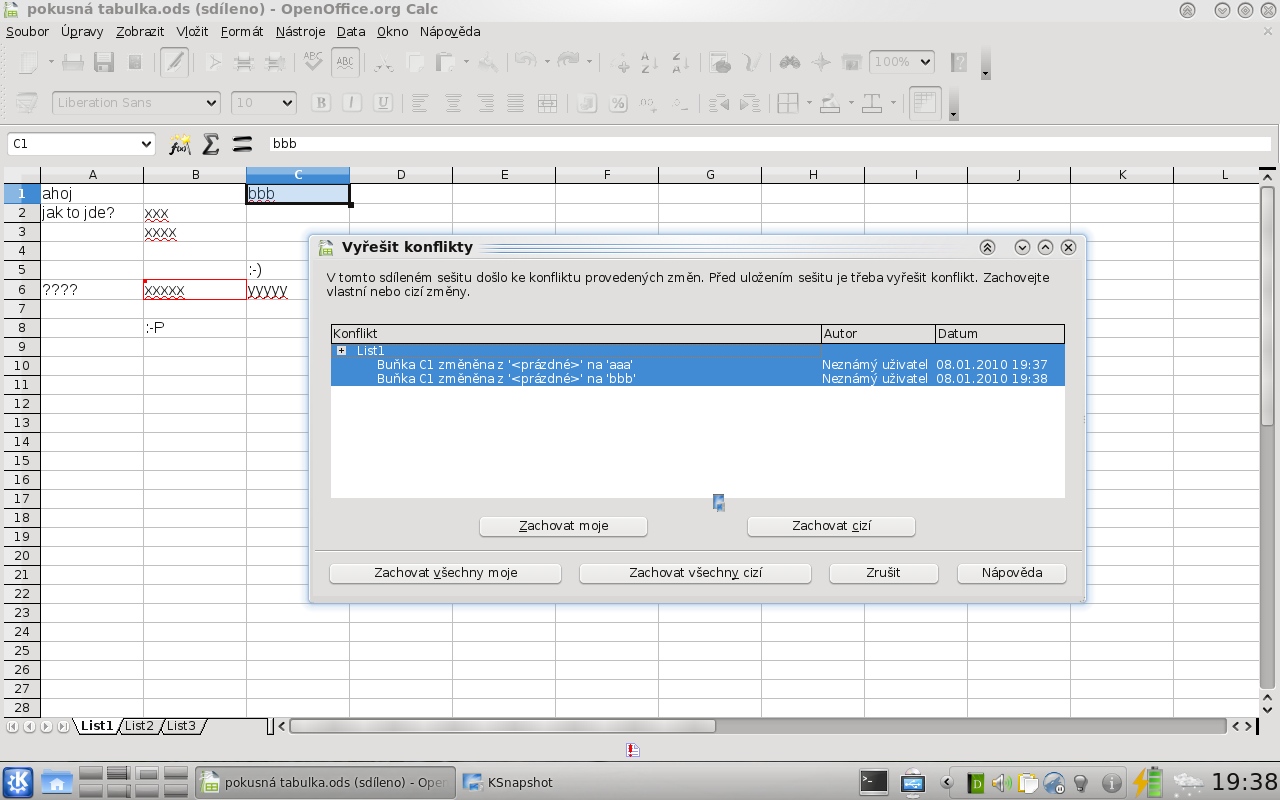
Task: Click the Navigator star icon
Action: tap(821, 62)
